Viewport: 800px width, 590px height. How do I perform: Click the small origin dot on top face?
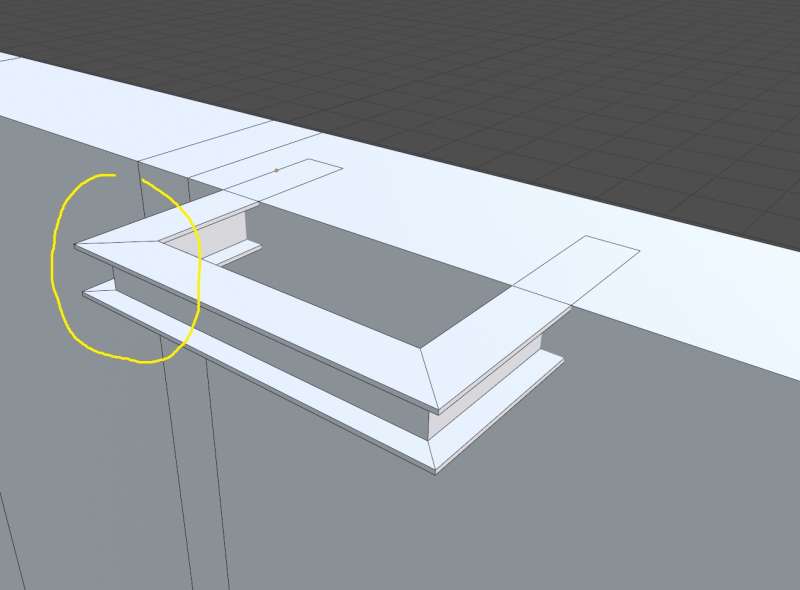coord(277,170)
